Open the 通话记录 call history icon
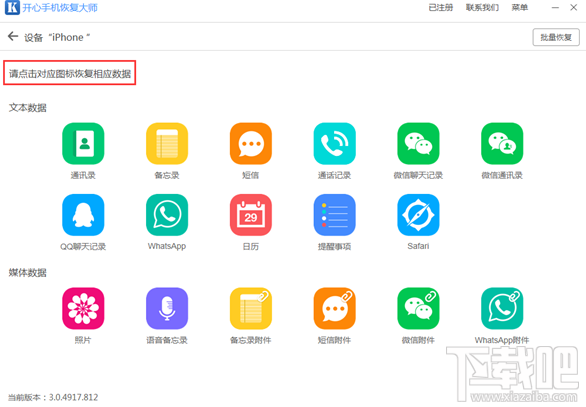The height and width of the screenshot is (407, 586). (334, 144)
